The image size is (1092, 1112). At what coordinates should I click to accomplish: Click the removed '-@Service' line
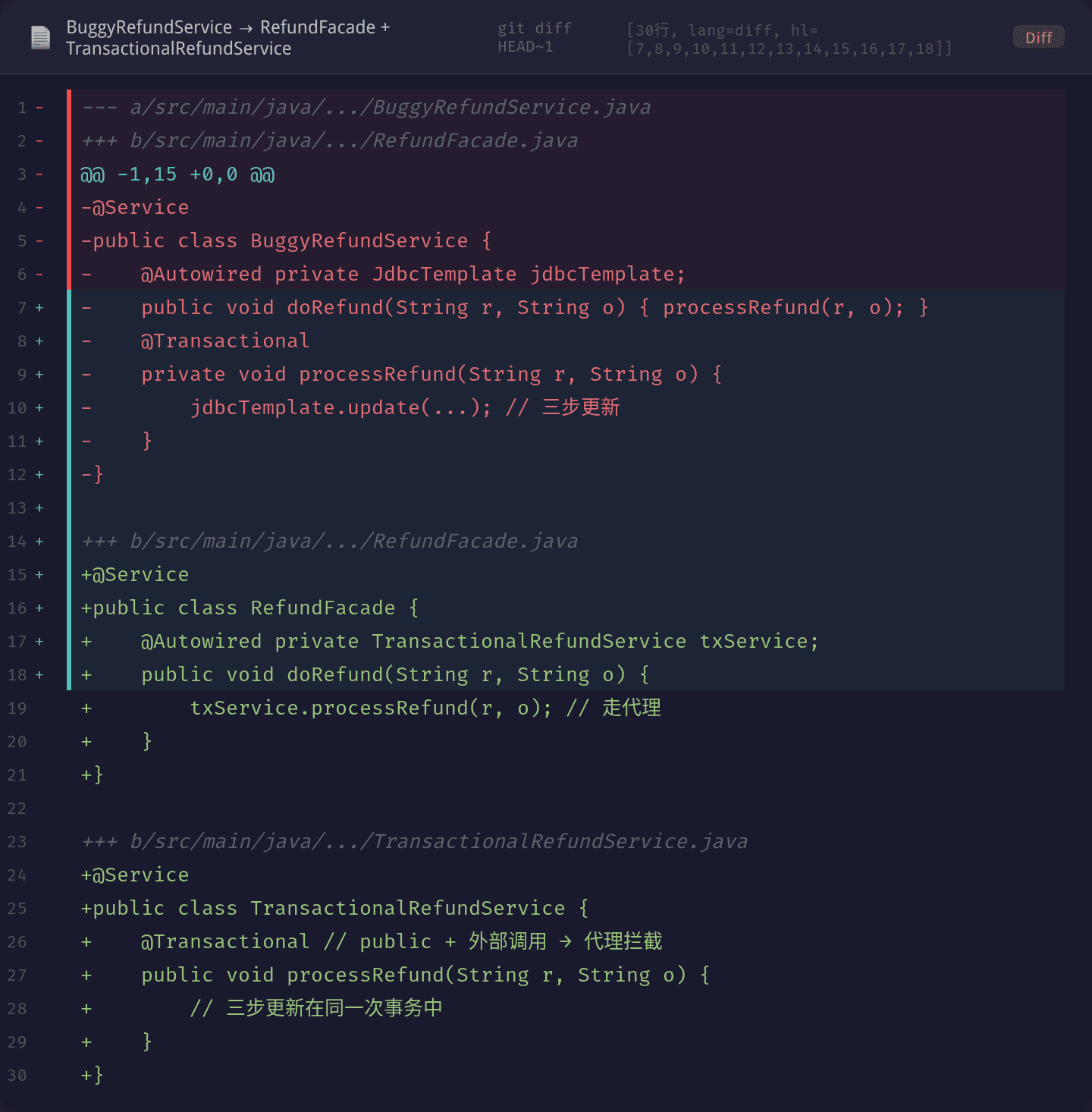coord(135,208)
